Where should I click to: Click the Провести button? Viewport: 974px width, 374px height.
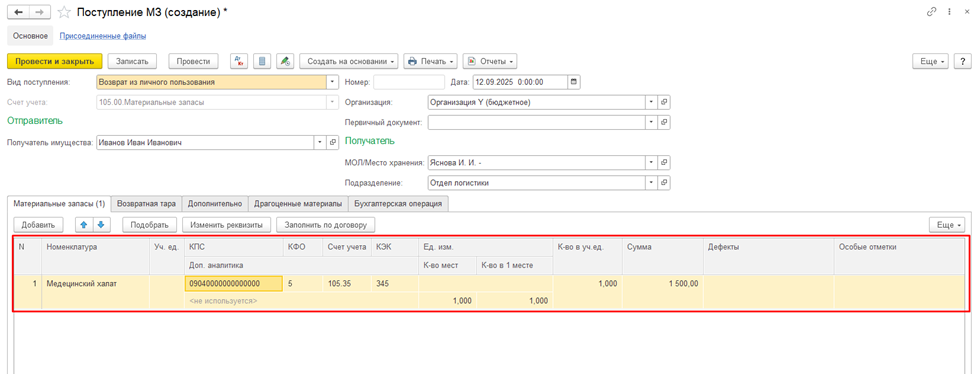click(193, 61)
